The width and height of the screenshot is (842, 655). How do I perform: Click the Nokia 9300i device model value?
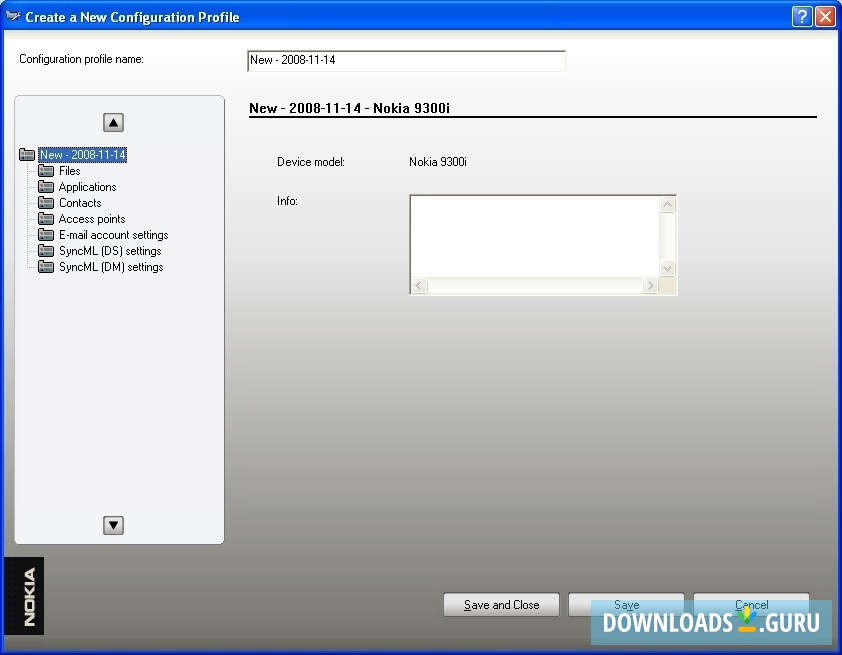coord(438,162)
